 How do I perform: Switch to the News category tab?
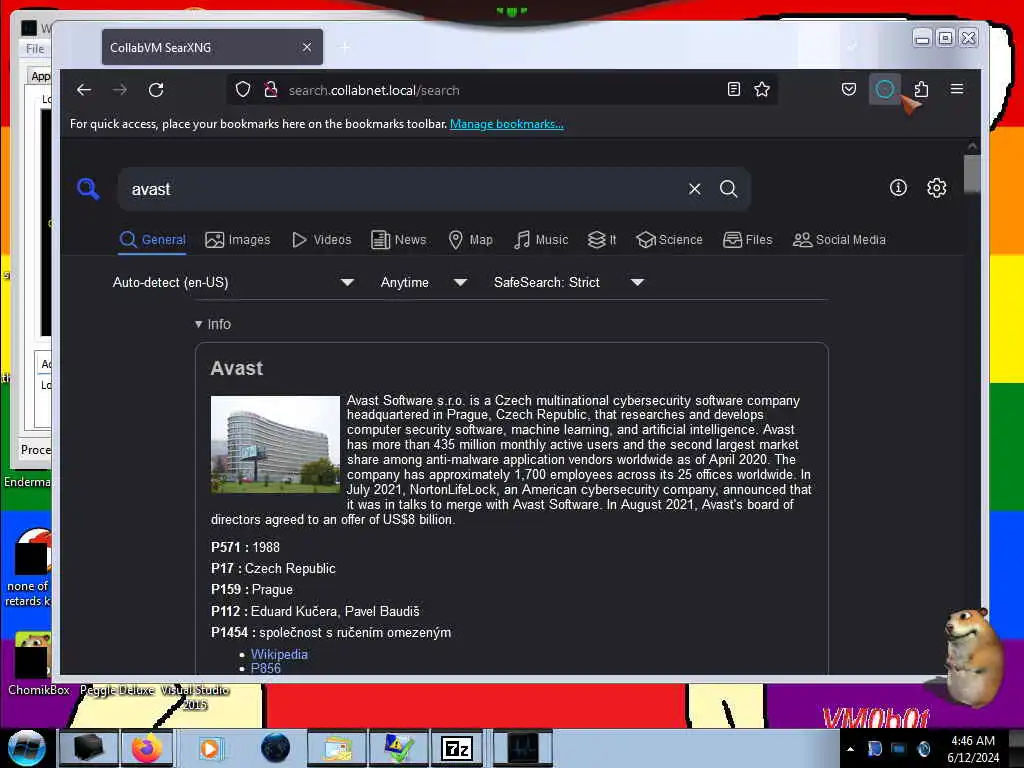pyautogui.click(x=398, y=240)
